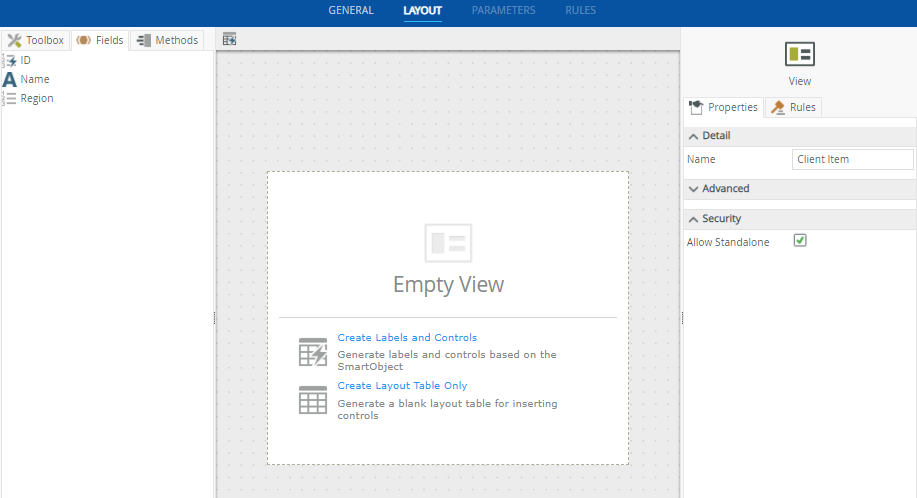Click the Region field list icon
The width and height of the screenshot is (917, 498).
[x=10, y=99]
